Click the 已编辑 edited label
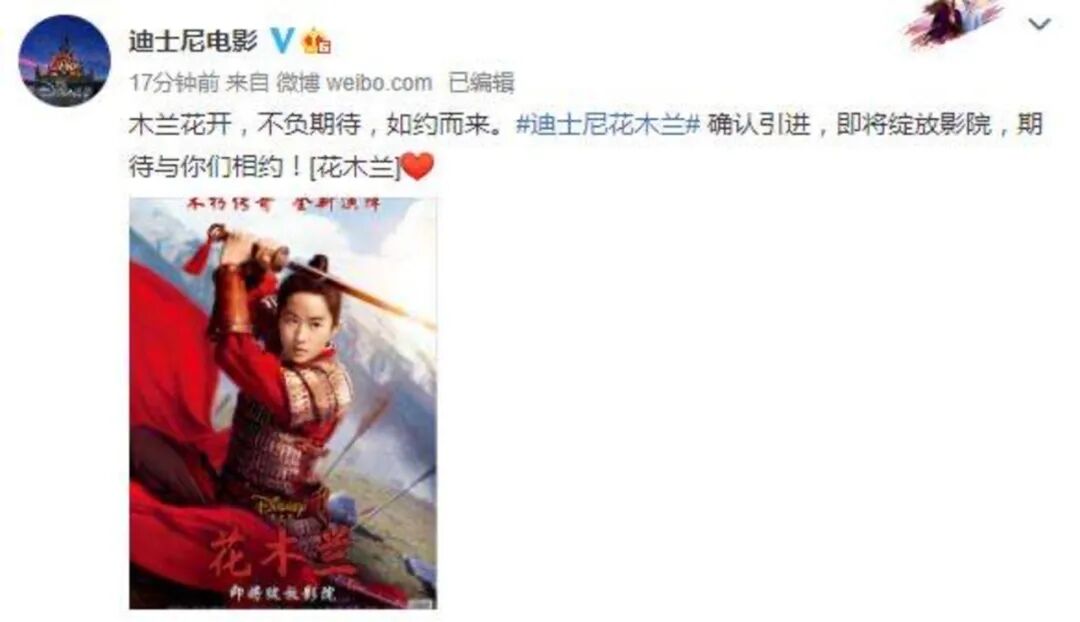The image size is (1080, 622). click(481, 83)
